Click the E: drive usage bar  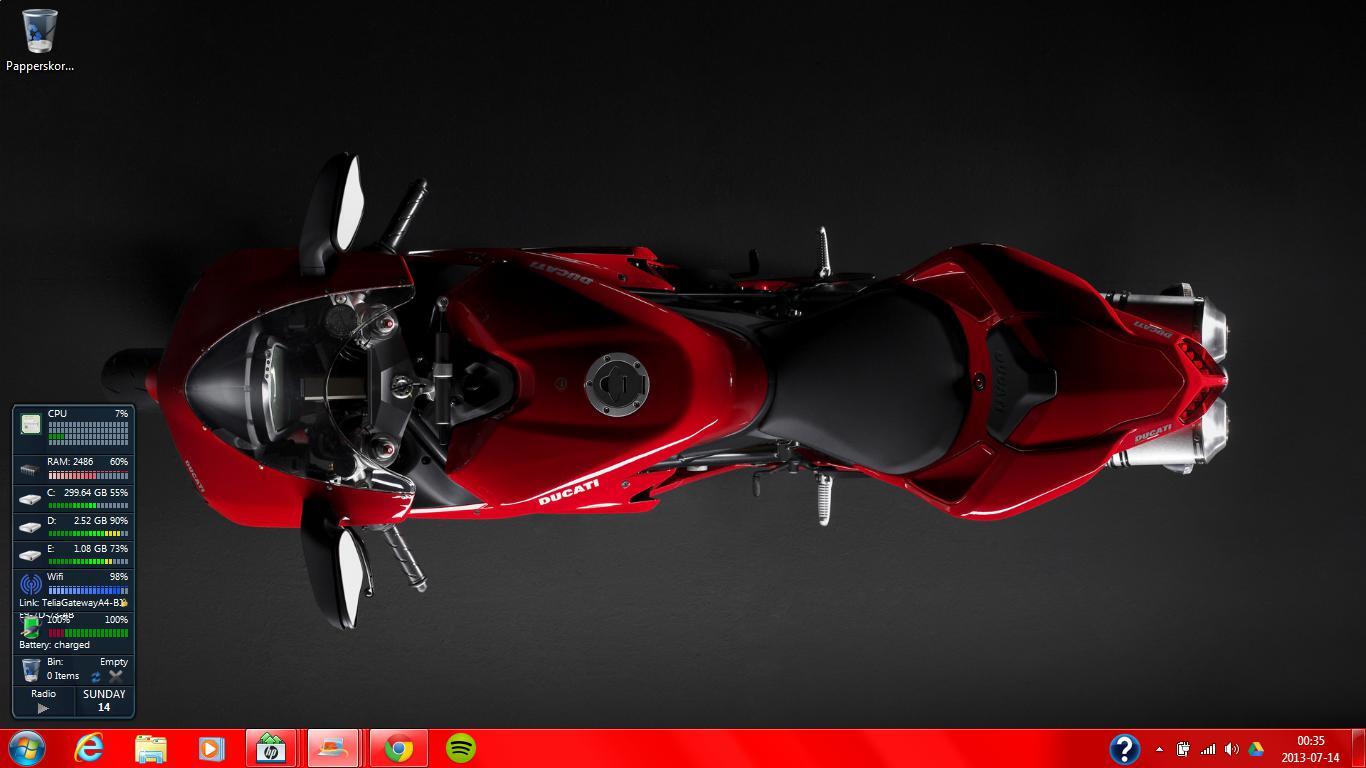[x=88, y=561]
